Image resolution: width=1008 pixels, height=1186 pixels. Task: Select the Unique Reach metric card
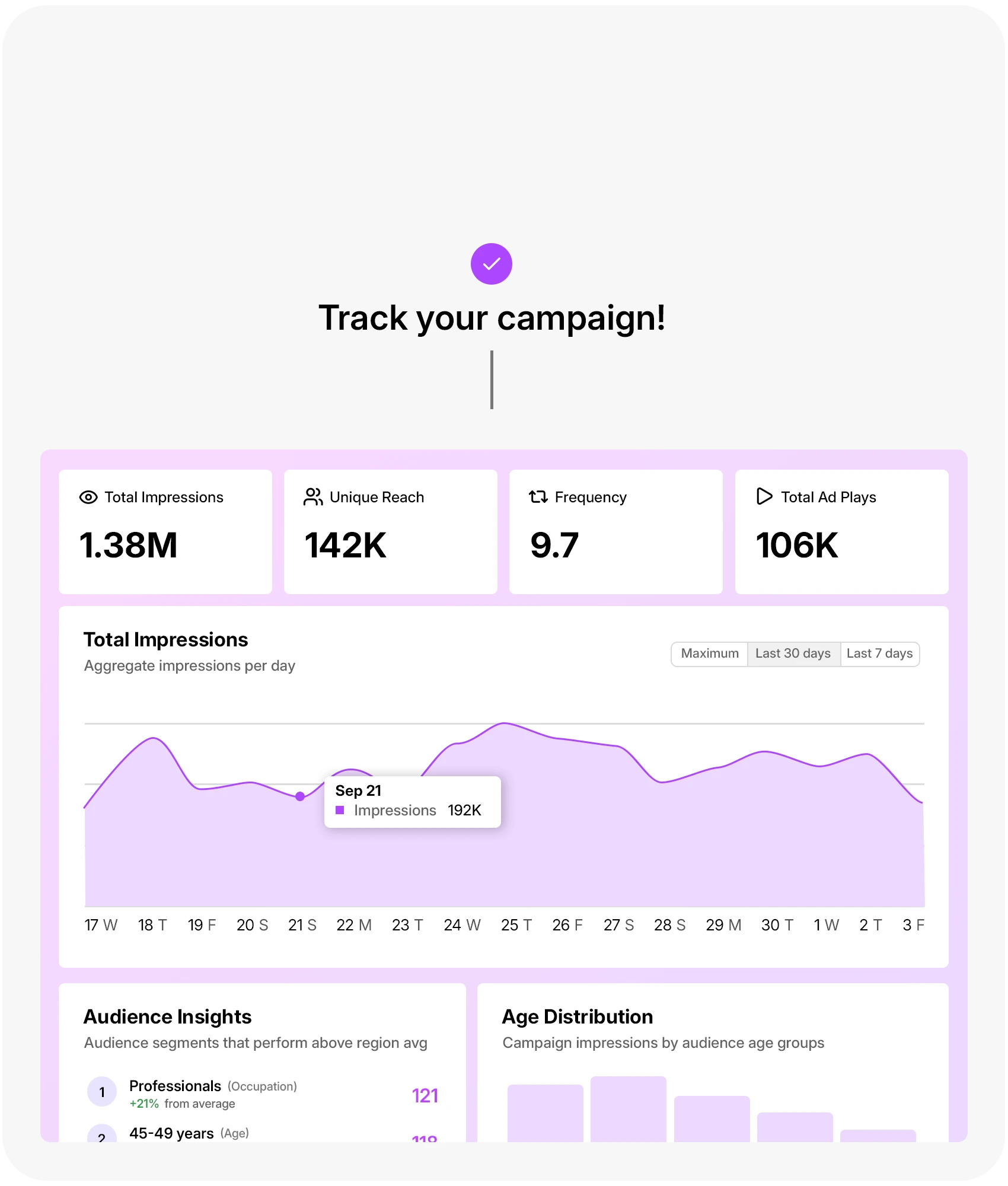pos(390,533)
